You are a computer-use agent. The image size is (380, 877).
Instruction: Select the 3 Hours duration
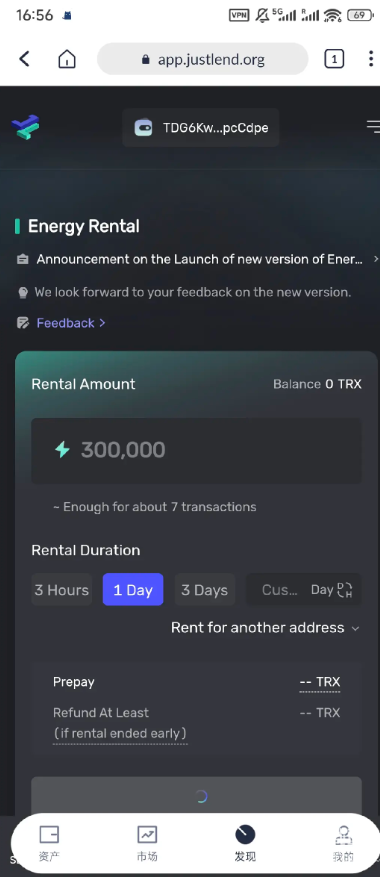click(62, 590)
